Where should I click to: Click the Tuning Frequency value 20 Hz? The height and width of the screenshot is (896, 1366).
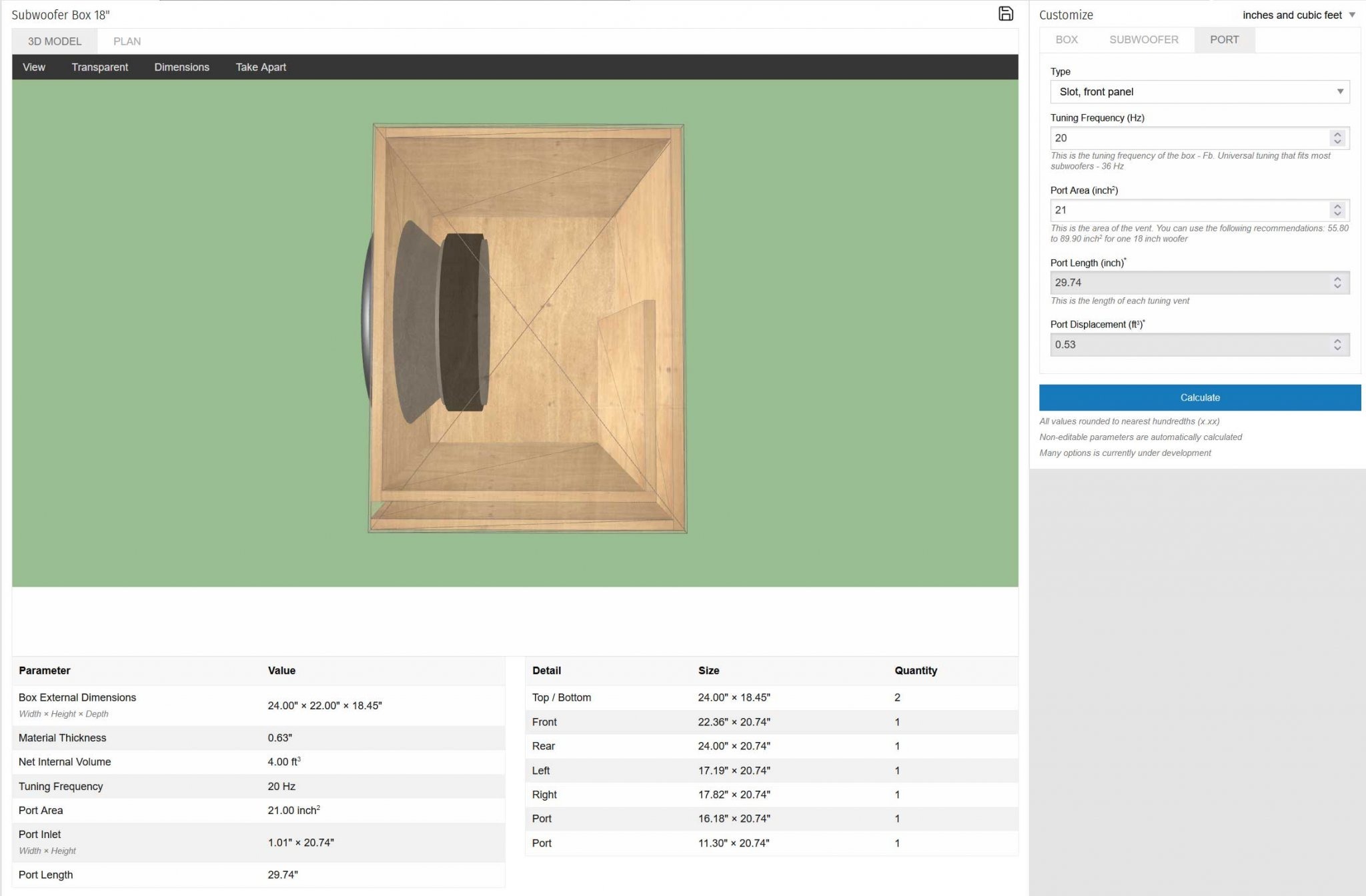point(281,787)
